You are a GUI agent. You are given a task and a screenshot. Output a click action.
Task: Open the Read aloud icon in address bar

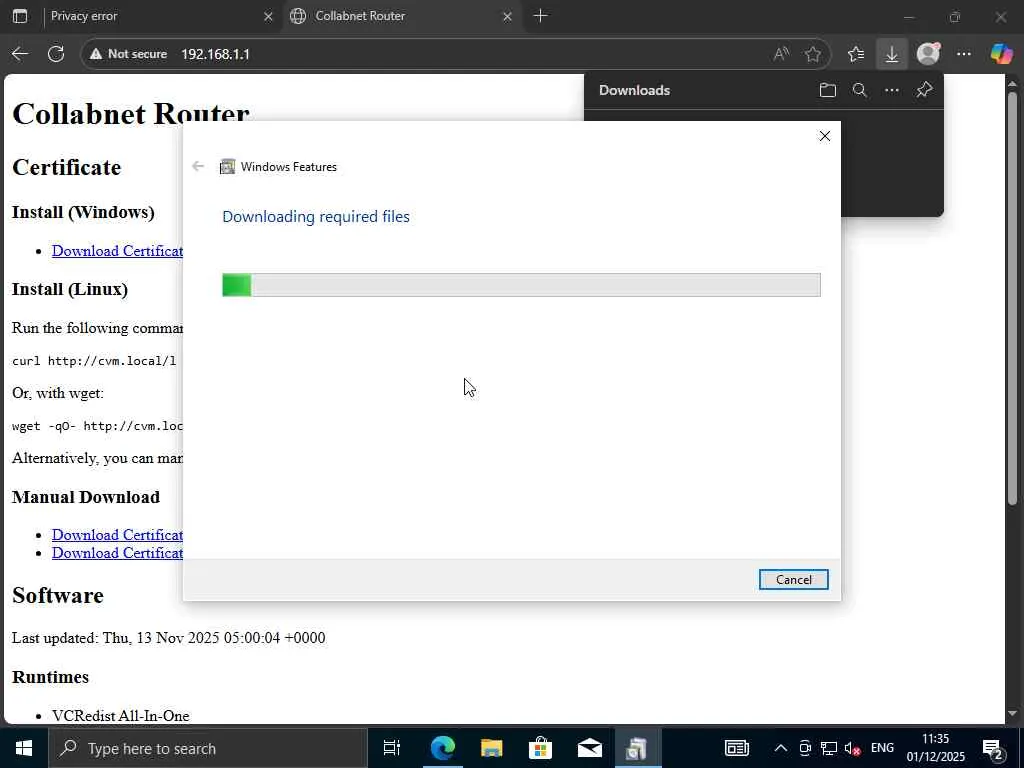[781, 54]
